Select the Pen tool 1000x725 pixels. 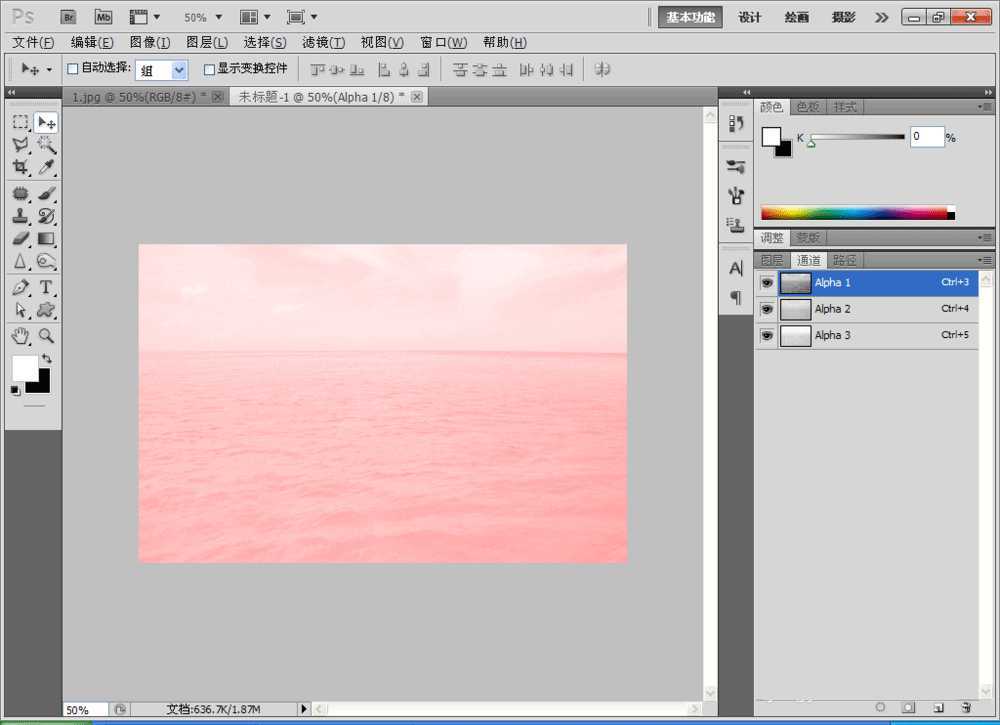coord(20,288)
